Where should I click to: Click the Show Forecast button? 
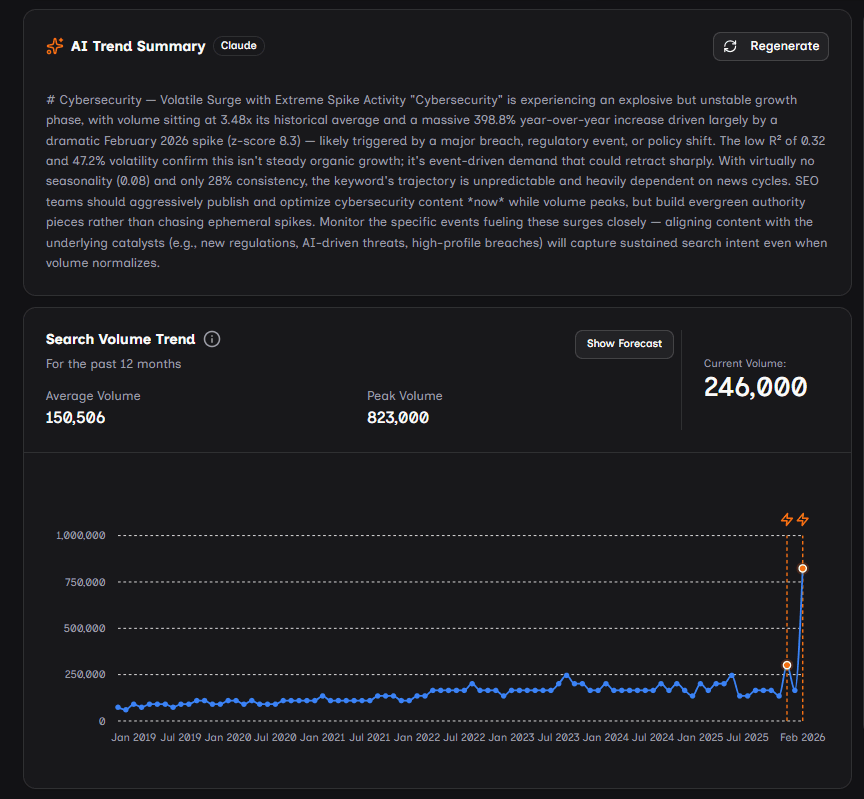coord(624,344)
